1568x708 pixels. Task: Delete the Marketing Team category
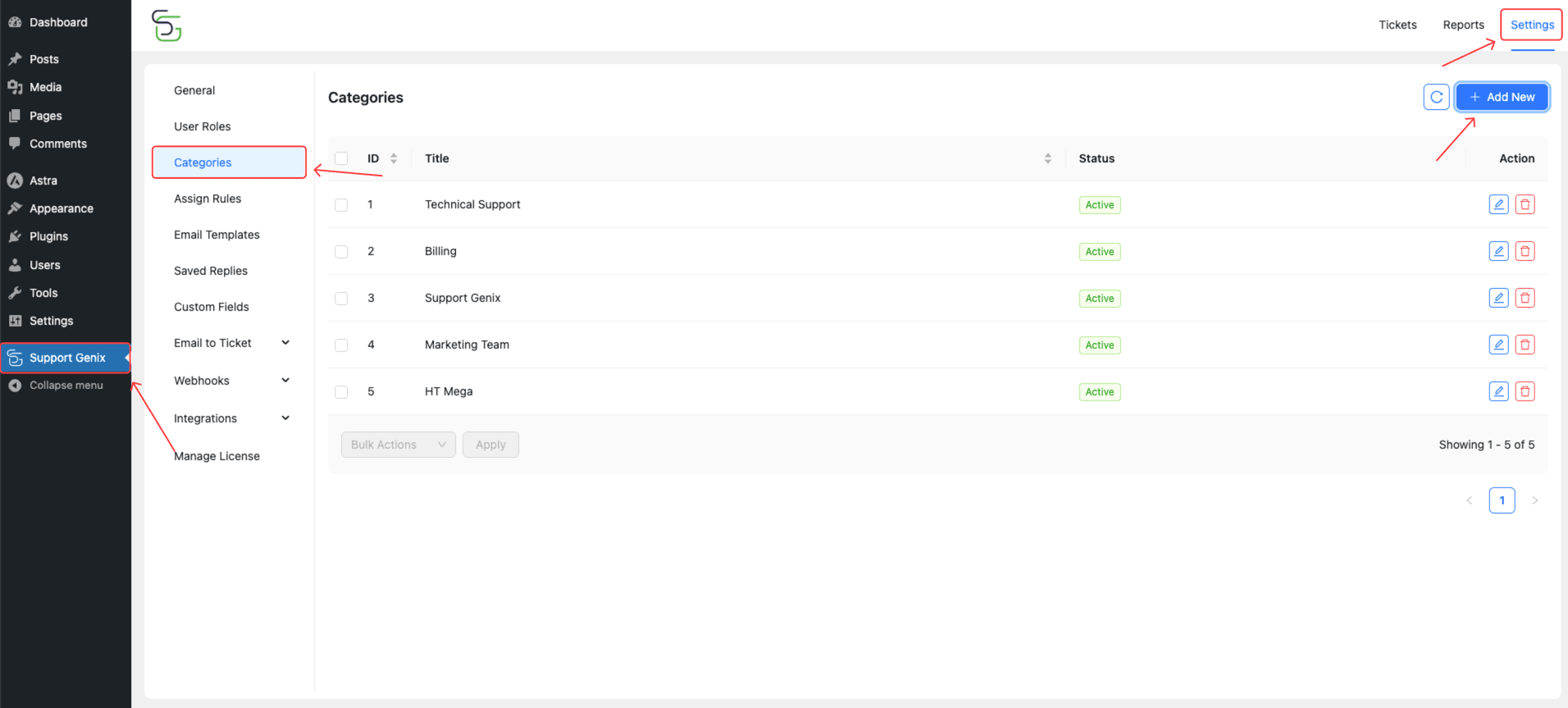point(1525,345)
